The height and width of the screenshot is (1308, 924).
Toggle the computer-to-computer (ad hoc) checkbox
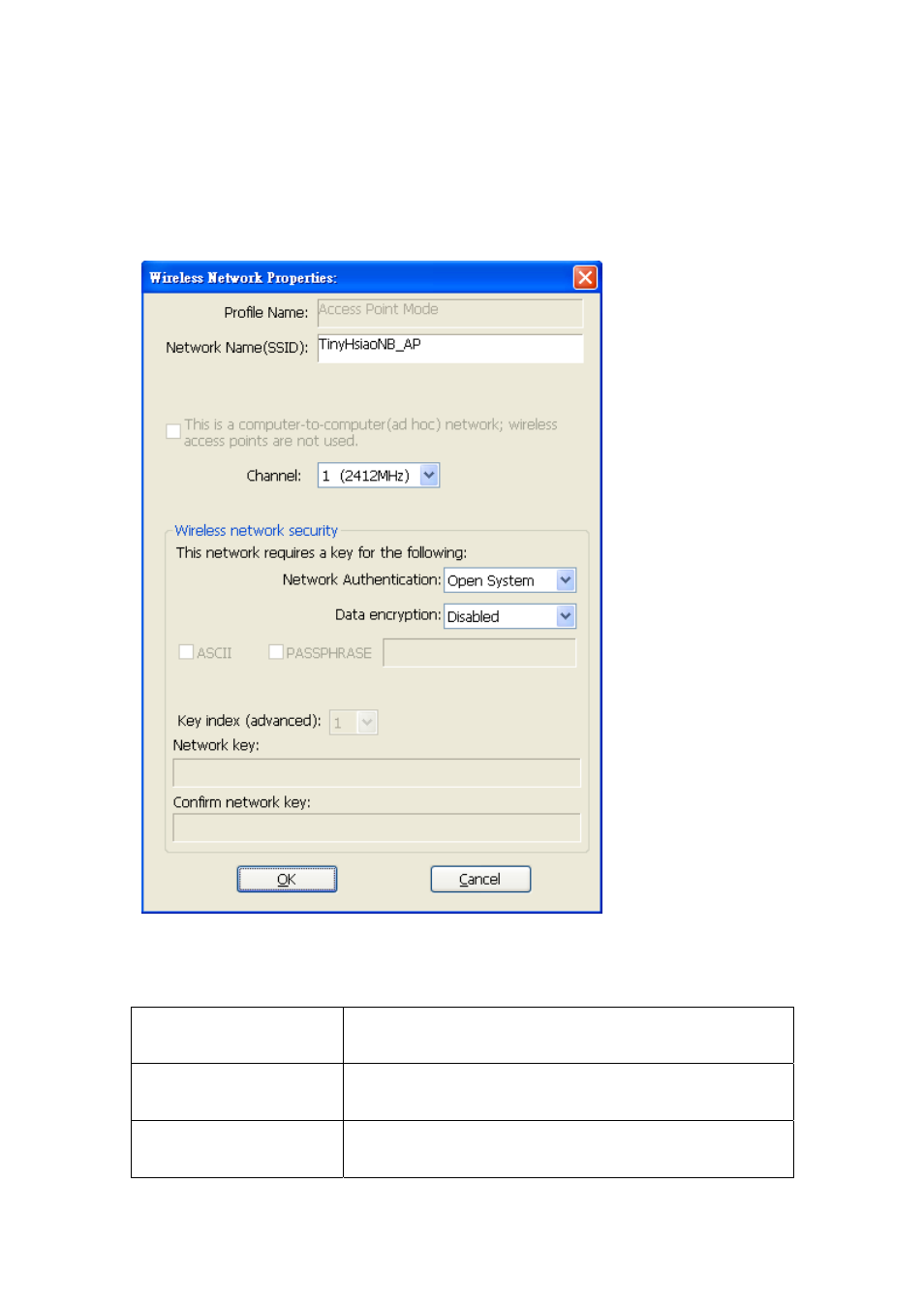[x=173, y=432]
